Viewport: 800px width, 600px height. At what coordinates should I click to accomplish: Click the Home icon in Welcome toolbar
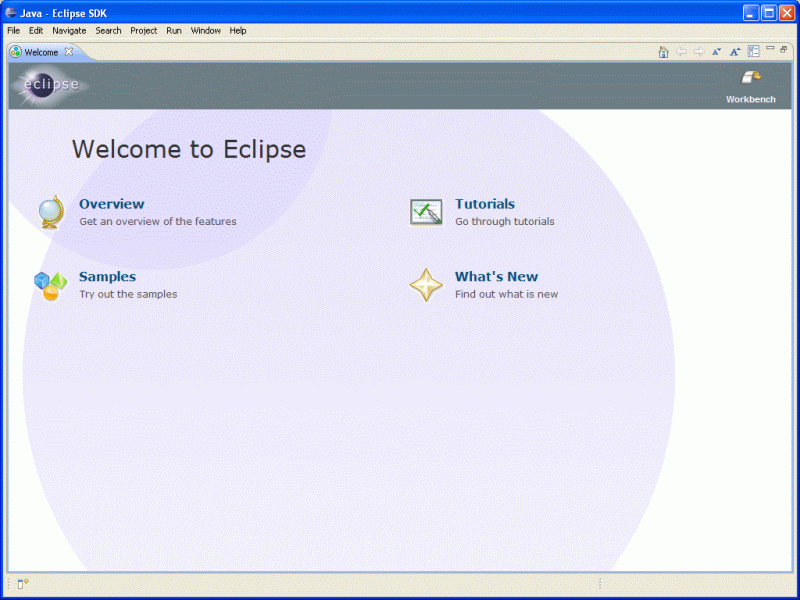coord(663,52)
